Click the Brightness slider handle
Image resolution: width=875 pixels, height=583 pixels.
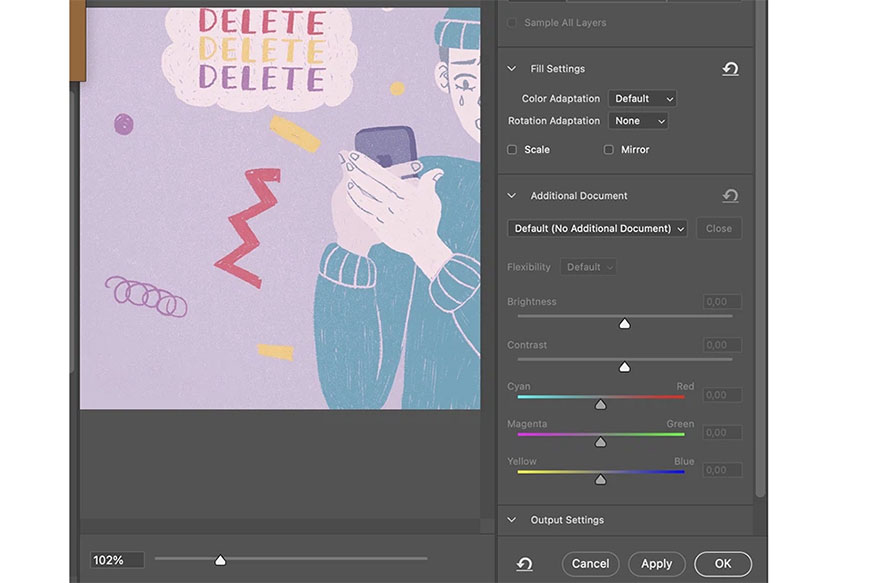[x=624, y=324]
